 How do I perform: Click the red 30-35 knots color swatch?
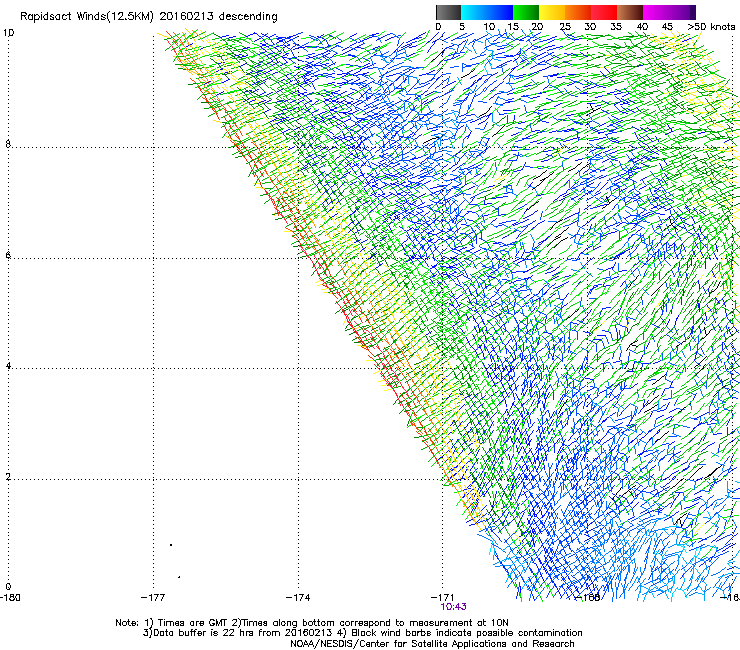(x=604, y=12)
